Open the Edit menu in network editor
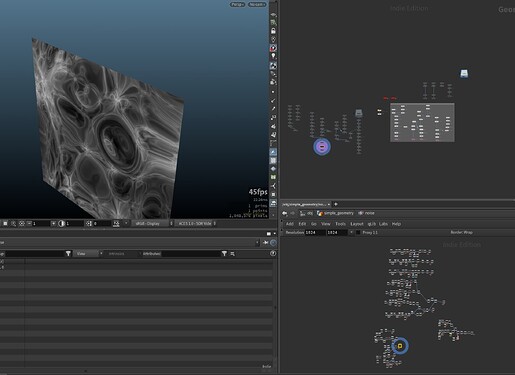This screenshot has height=375, width=515. coord(302,224)
